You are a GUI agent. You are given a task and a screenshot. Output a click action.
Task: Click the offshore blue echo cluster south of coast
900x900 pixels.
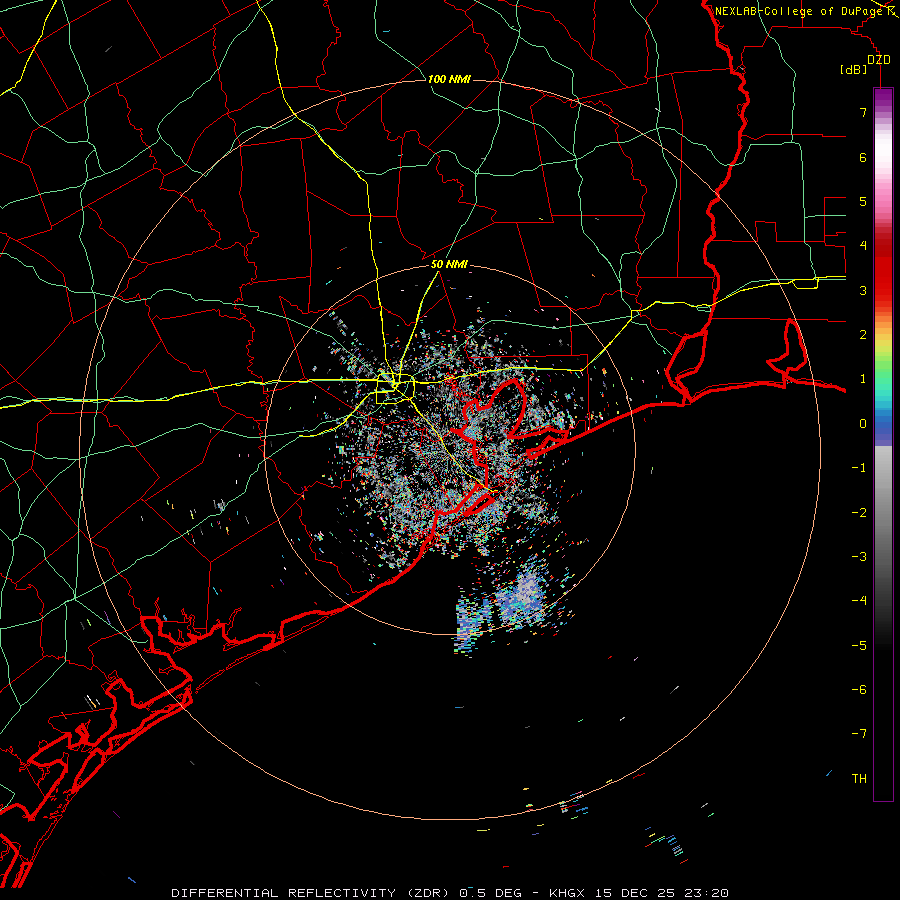point(521,597)
